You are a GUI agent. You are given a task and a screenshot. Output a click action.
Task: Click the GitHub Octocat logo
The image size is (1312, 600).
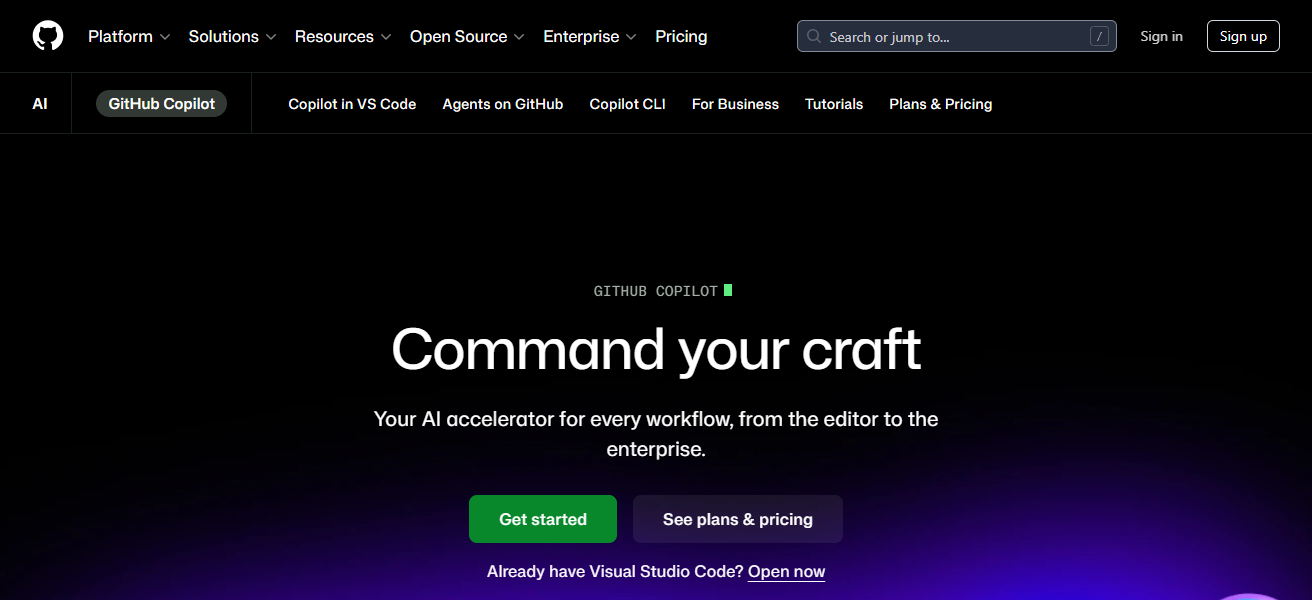(x=48, y=36)
